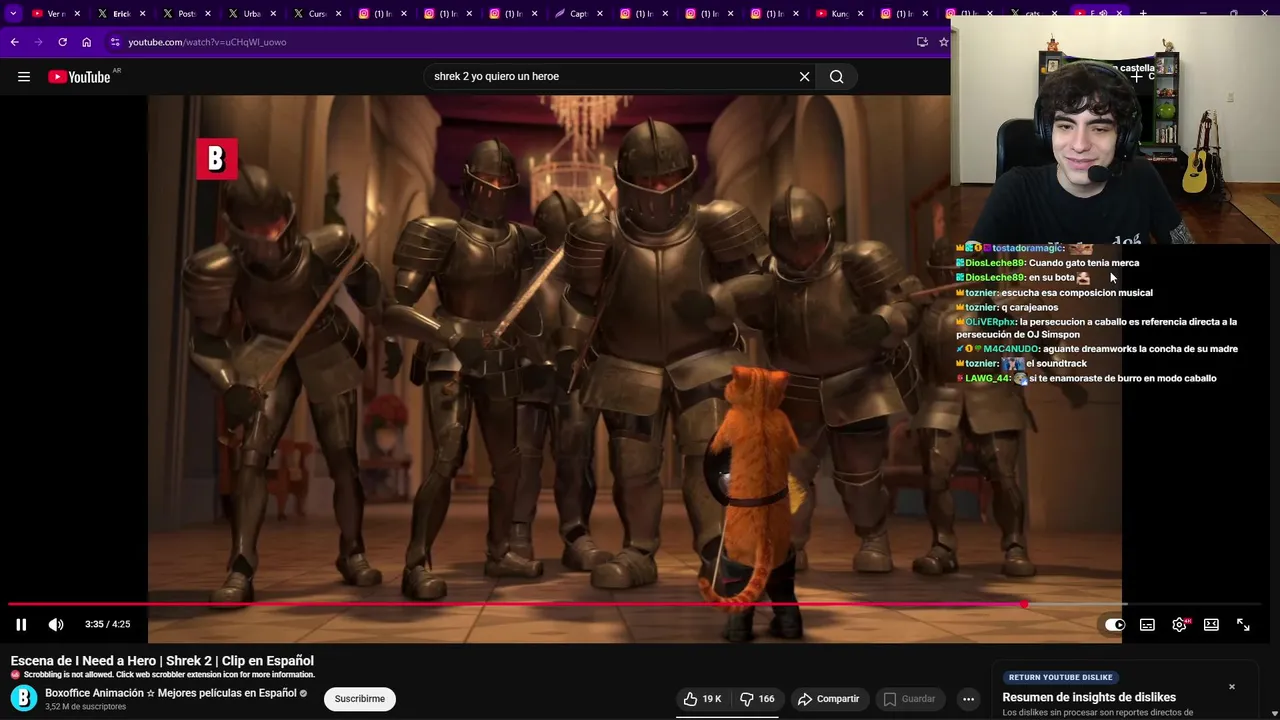This screenshot has height=720, width=1280.
Task: Mute the video with the volume icon
Action: click(56, 624)
